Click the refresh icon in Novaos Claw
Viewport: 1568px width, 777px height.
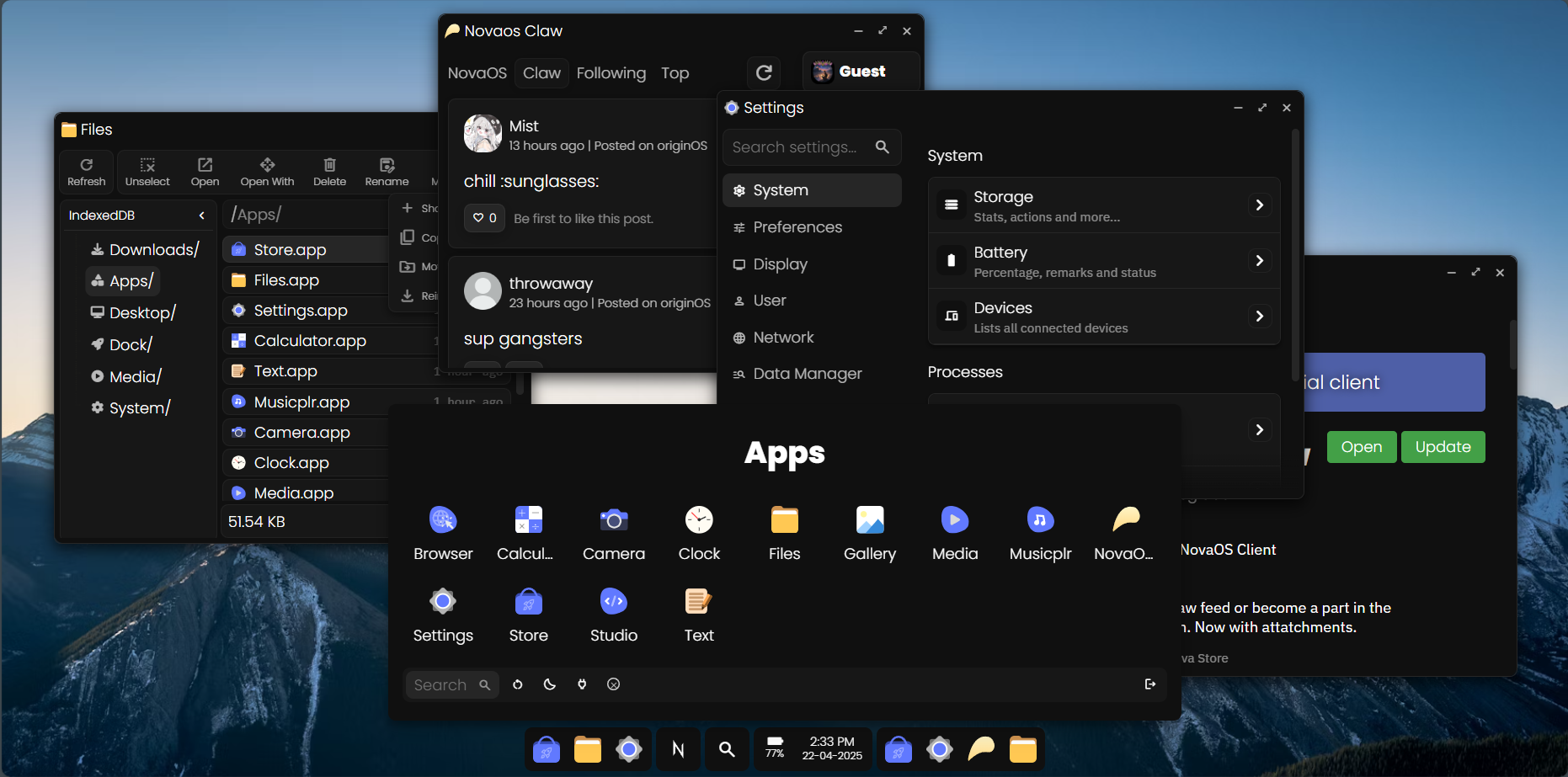click(x=764, y=73)
